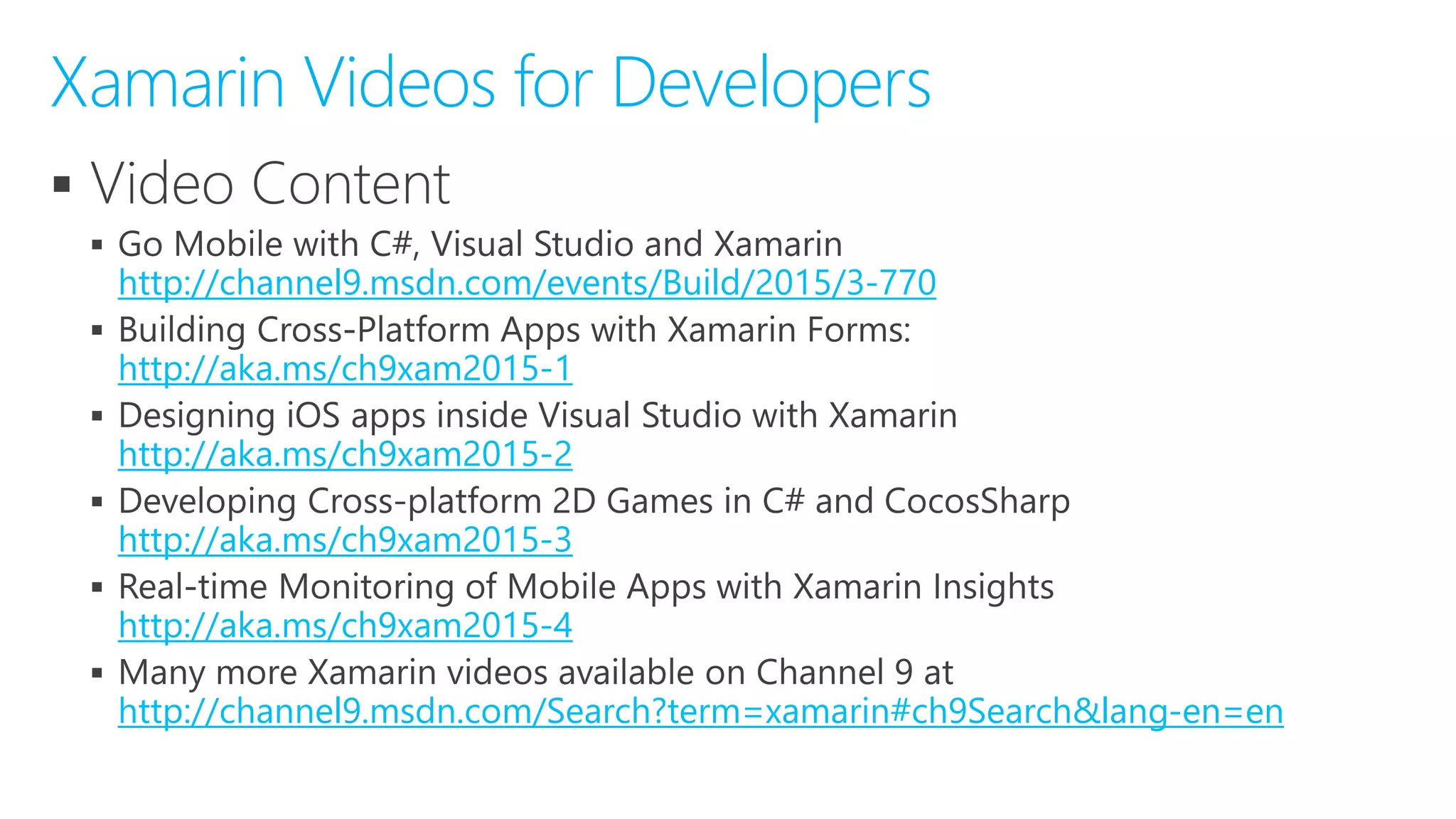1456x819 pixels.
Task: Open the aka.ms/ch9xam2015-1 link
Action: tap(345, 368)
